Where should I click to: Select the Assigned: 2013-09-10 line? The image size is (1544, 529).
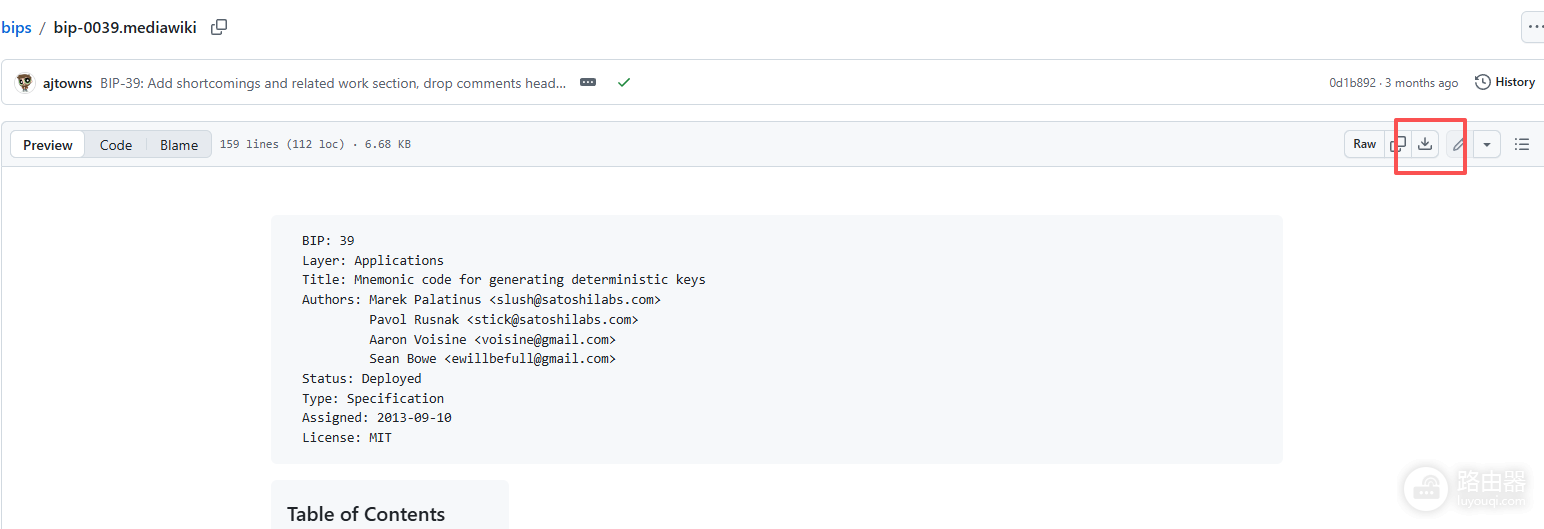coord(377,417)
